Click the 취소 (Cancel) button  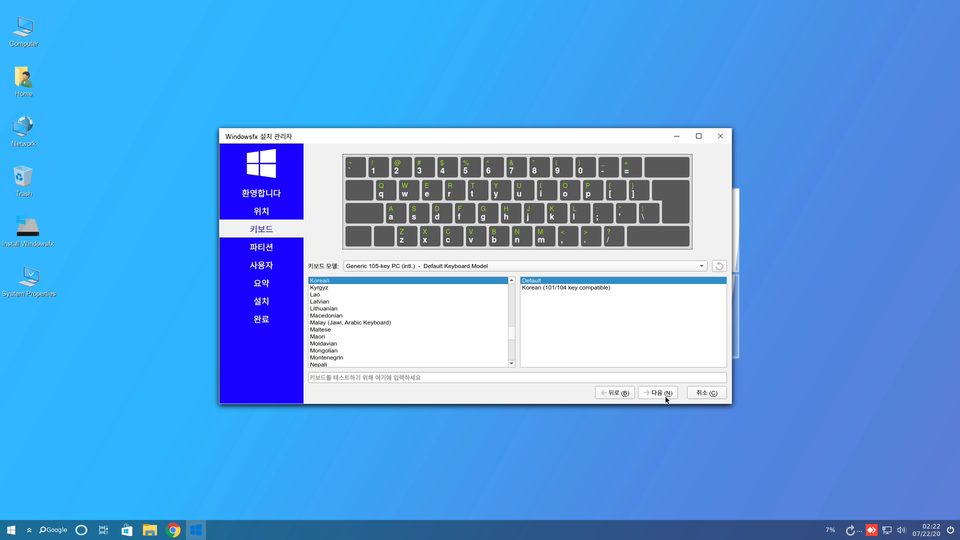(707, 393)
